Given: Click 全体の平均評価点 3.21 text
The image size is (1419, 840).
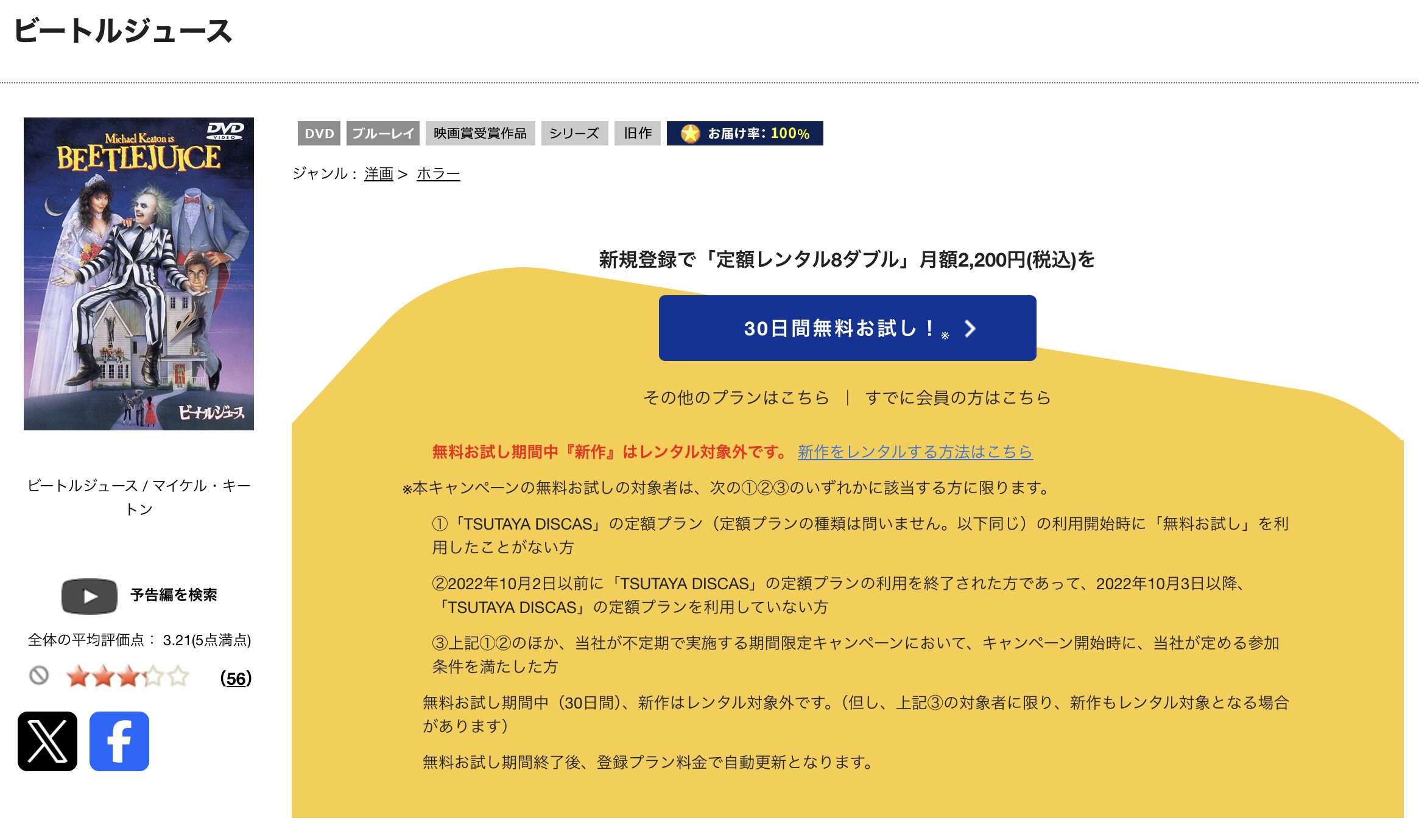Looking at the screenshot, I should [x=139, y=640].
